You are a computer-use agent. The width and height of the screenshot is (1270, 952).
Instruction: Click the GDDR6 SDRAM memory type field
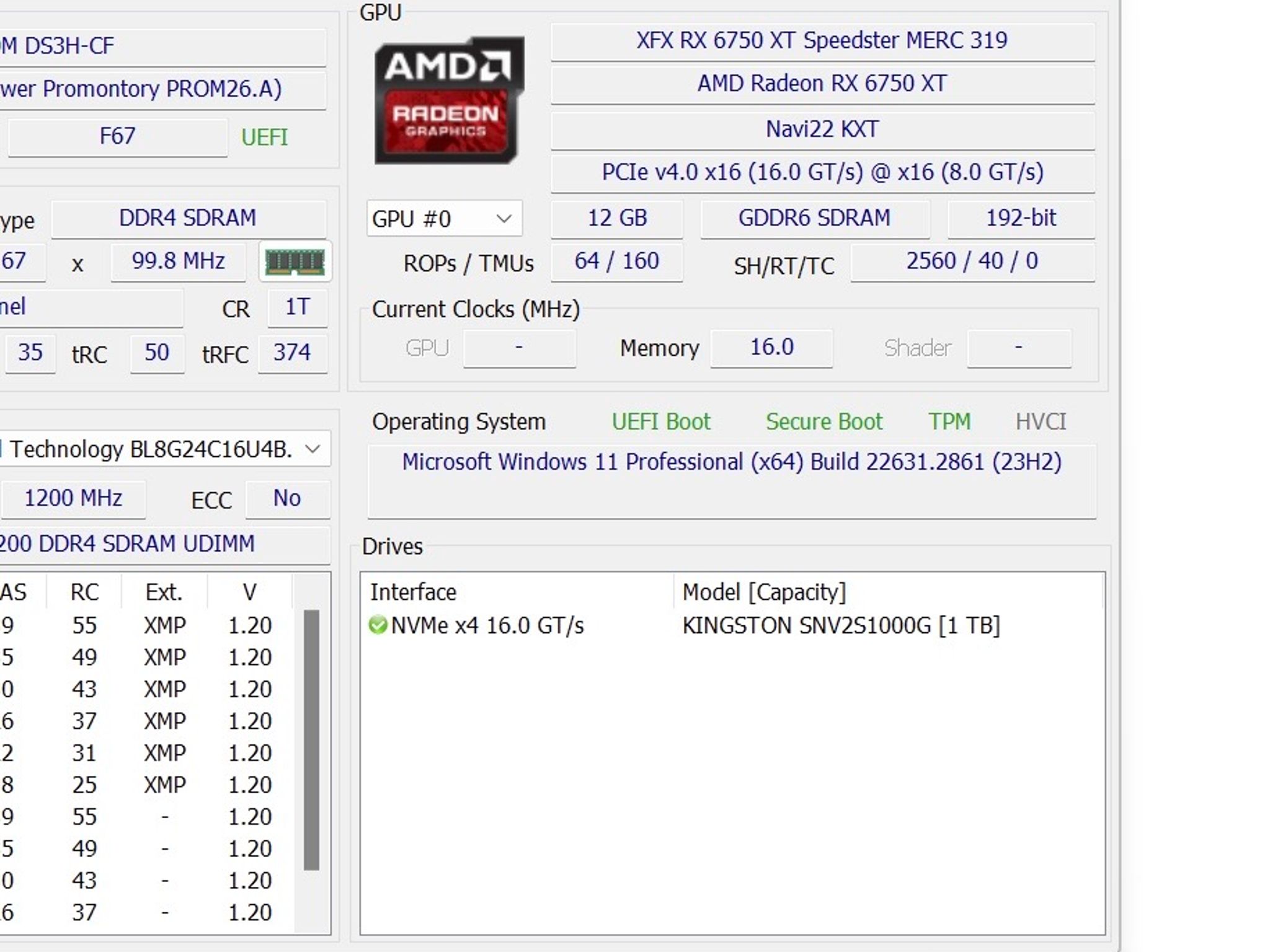click(x=814, y=219)
